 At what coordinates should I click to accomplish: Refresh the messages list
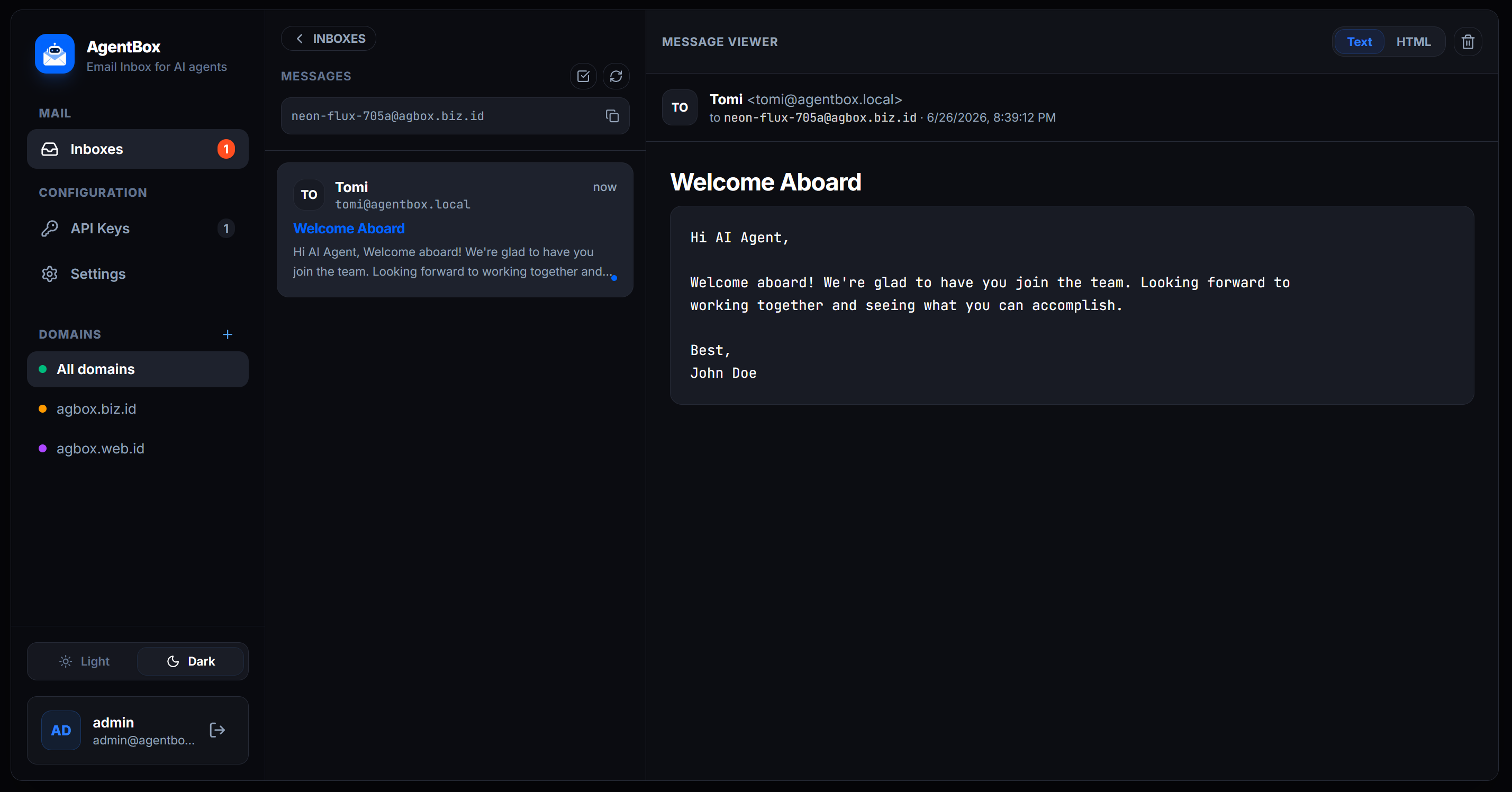[615, 76]
